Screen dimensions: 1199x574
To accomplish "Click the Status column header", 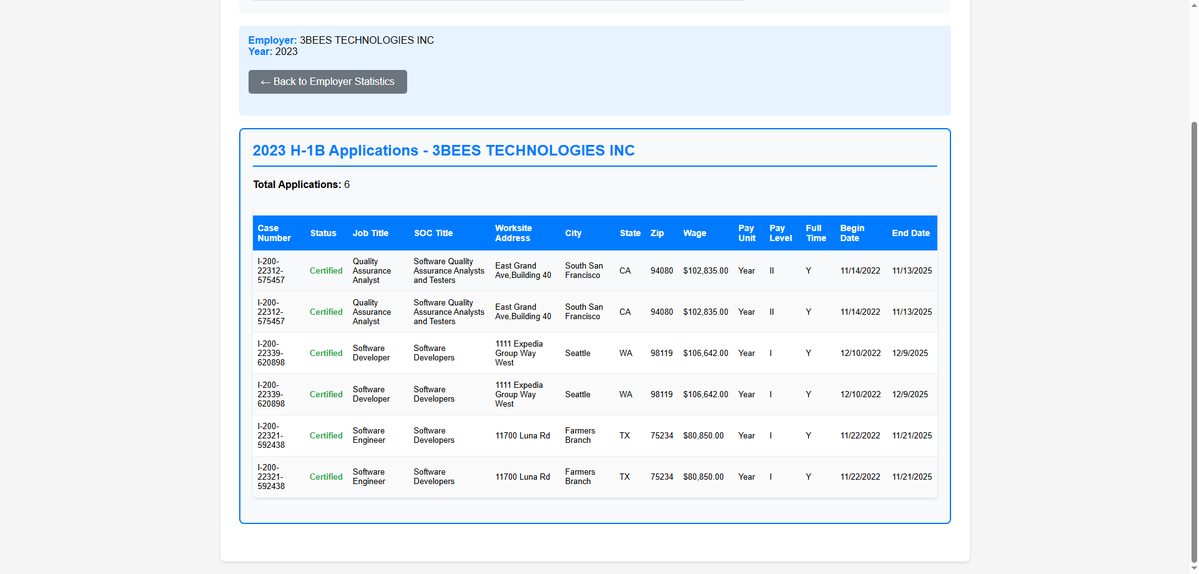I will coord(323,233).
